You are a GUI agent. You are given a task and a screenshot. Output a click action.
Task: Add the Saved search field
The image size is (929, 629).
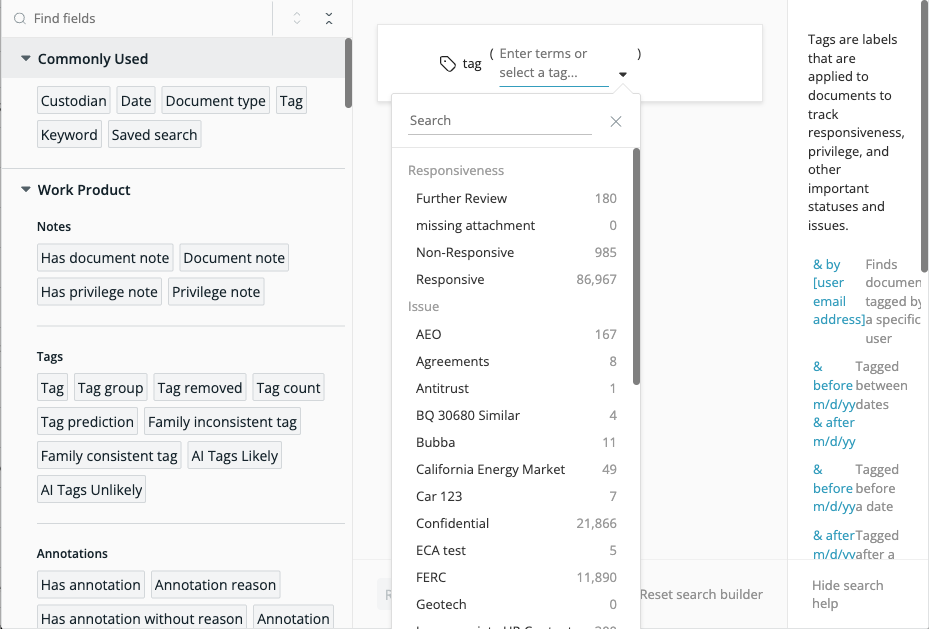click(x=155, y=134)
